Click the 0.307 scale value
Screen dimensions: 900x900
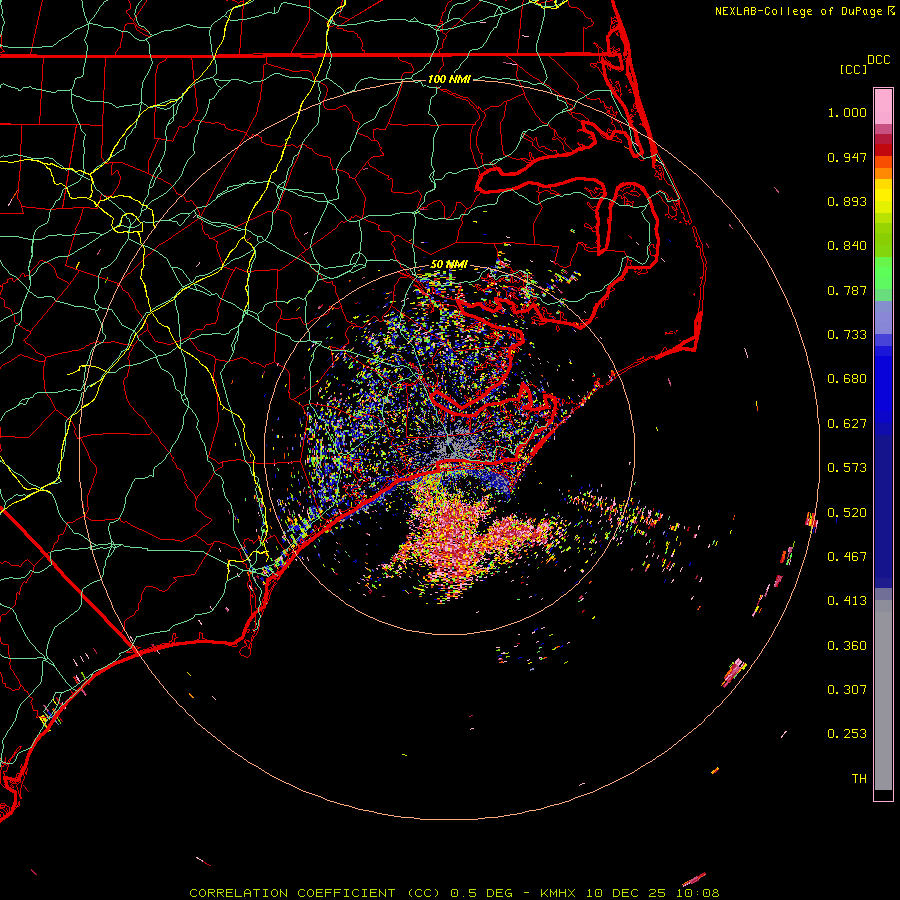[x=847, y=689]
